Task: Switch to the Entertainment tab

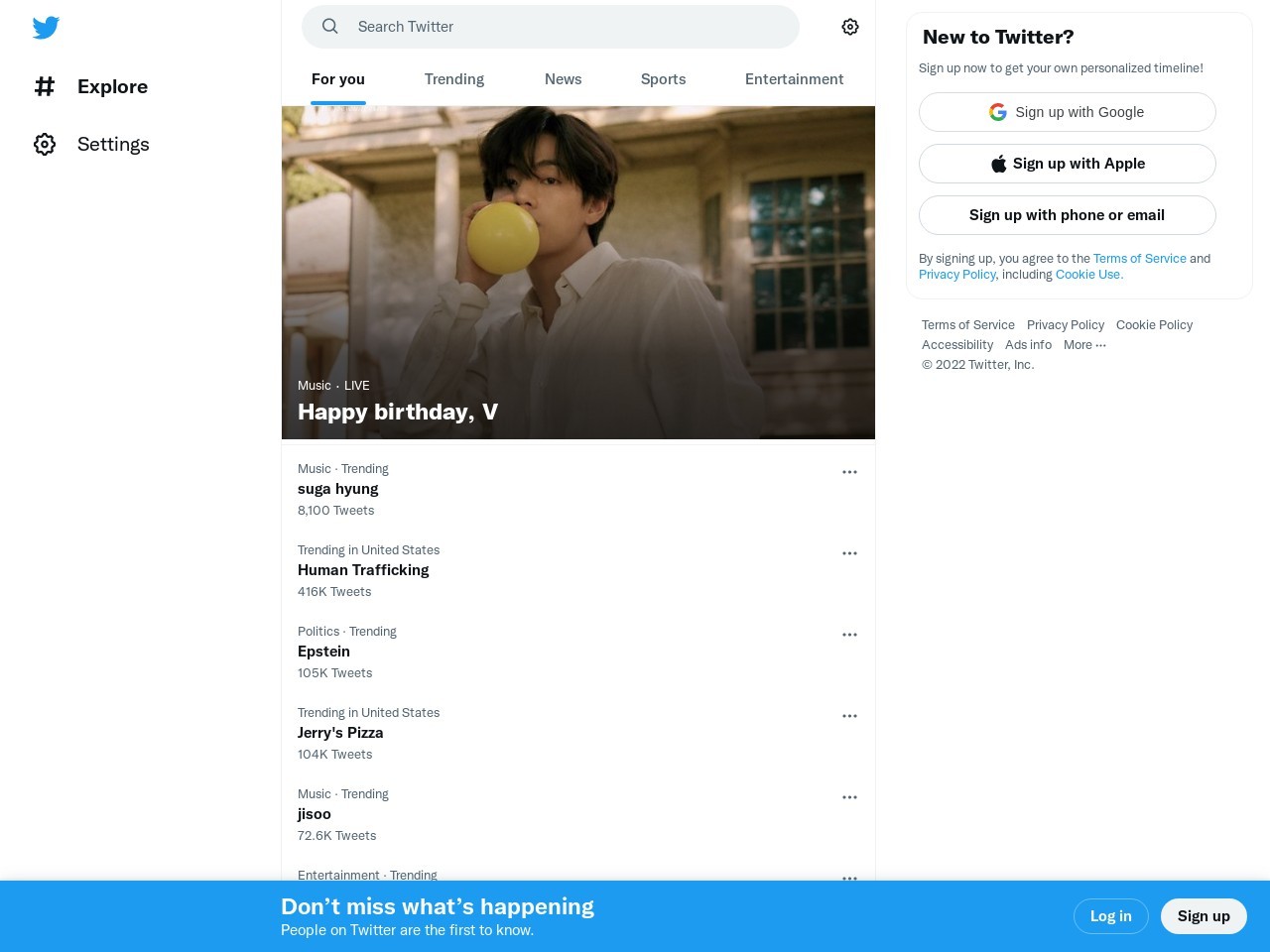Action: click(795, 79)
